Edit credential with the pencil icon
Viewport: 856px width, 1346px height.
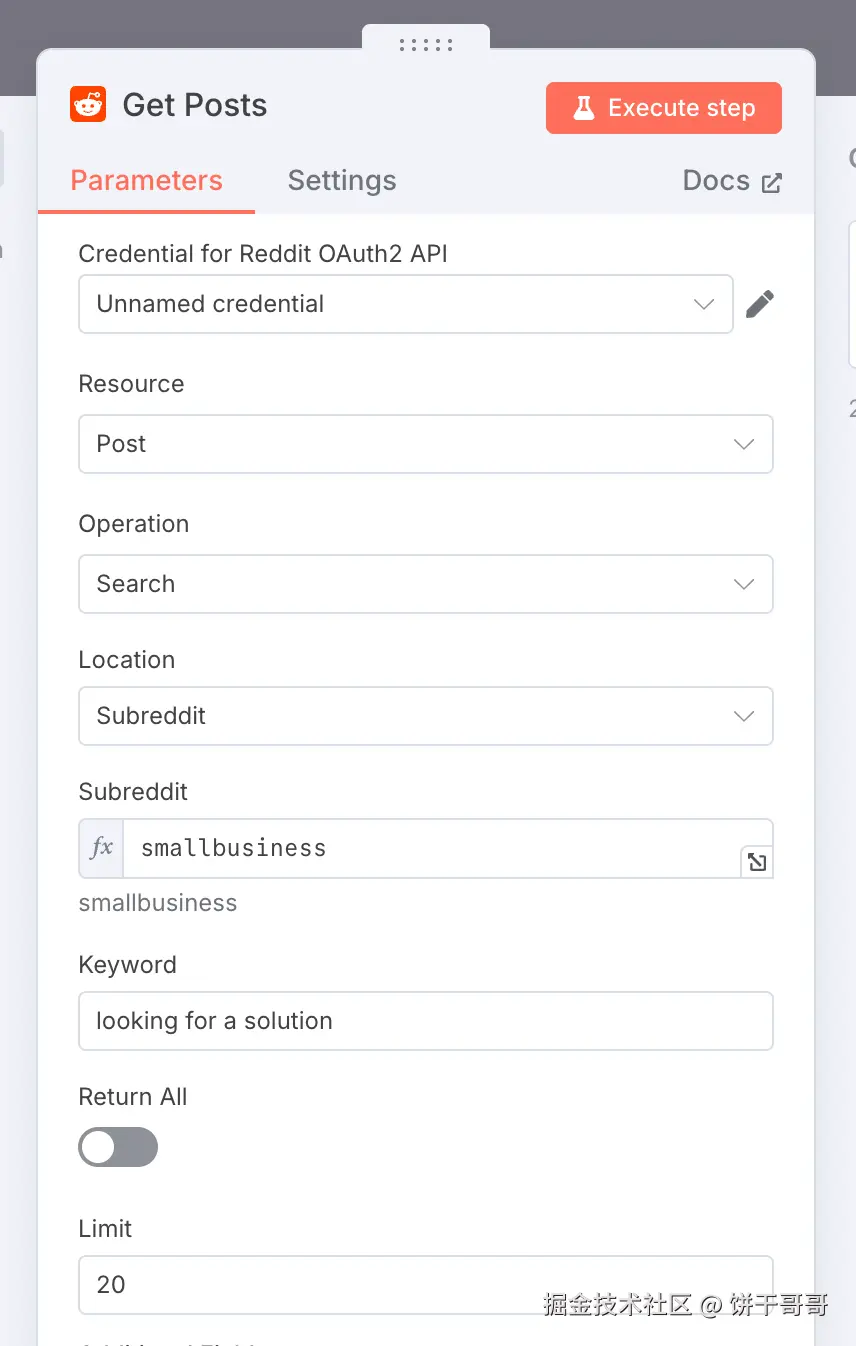point(760,304)
